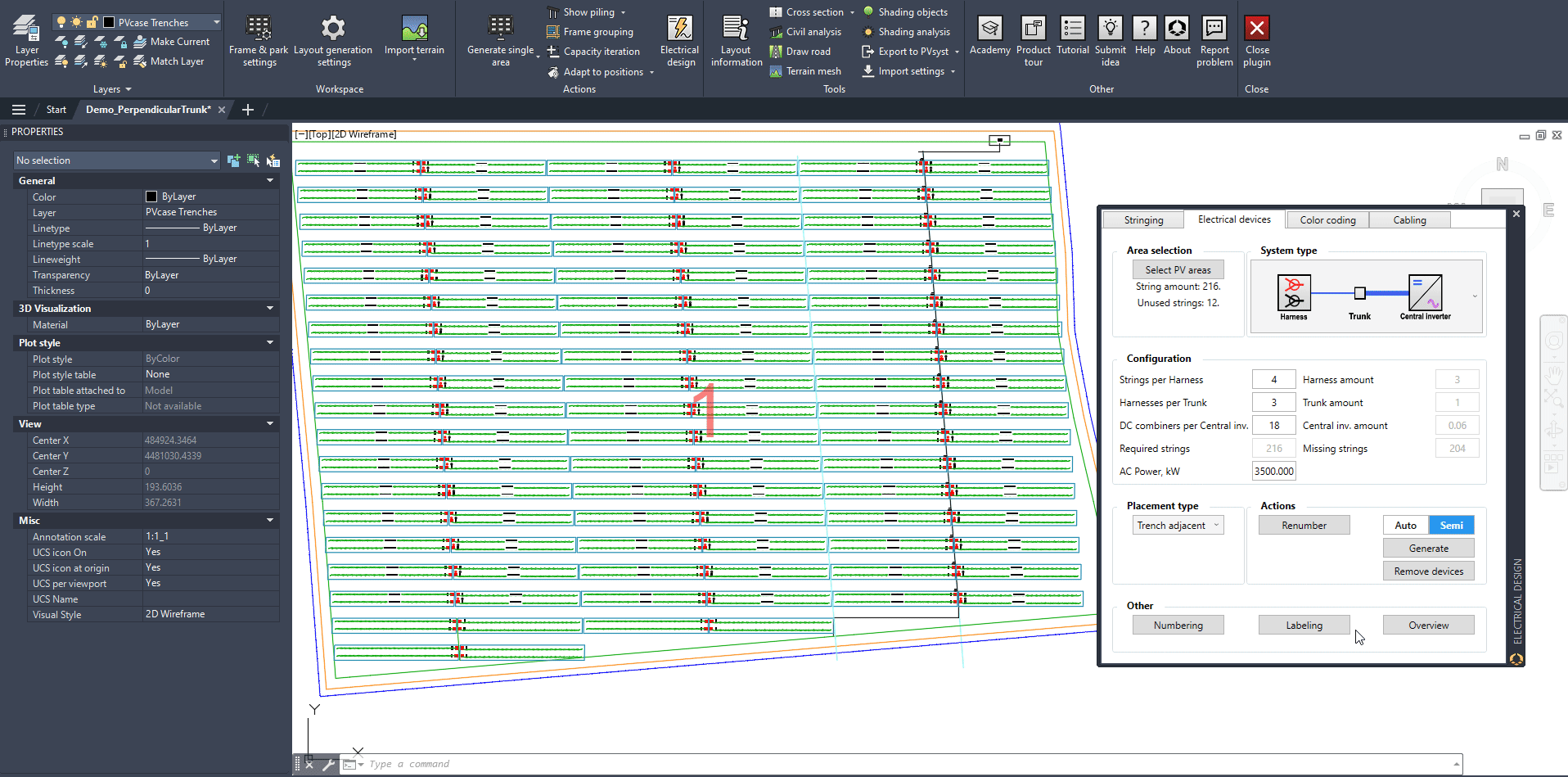
Task: Click the Import terrain icon
Action: (x=414, y=29)
